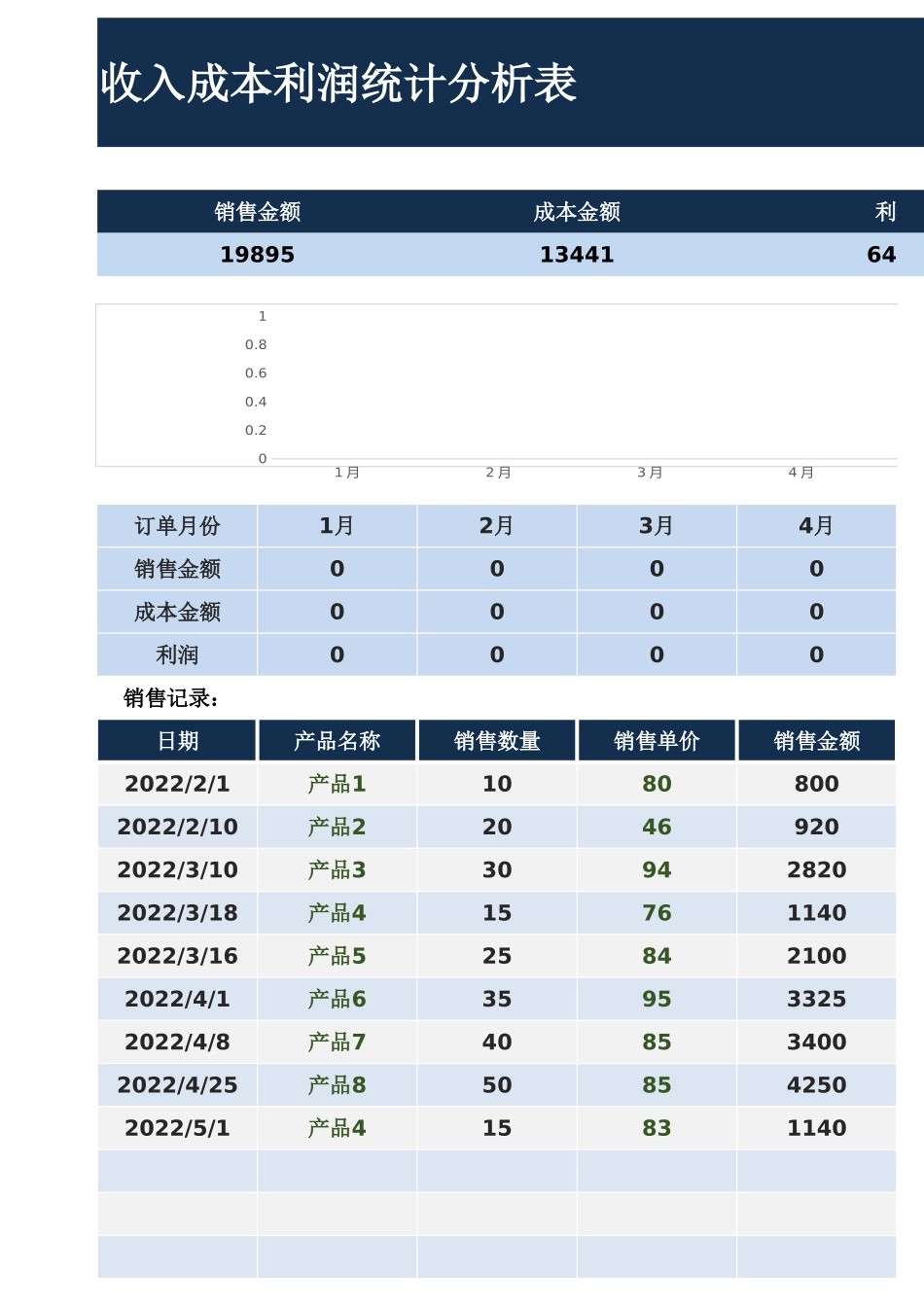Select the date cell 2022/2/1
The height and width of the screenshot is (1307, 924).
(x=176, y=783)
